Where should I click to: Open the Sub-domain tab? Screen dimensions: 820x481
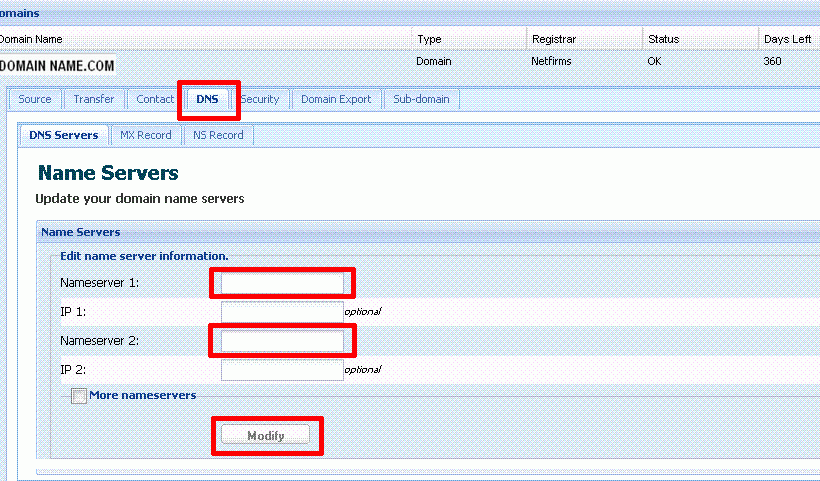(x=422, y=99)
